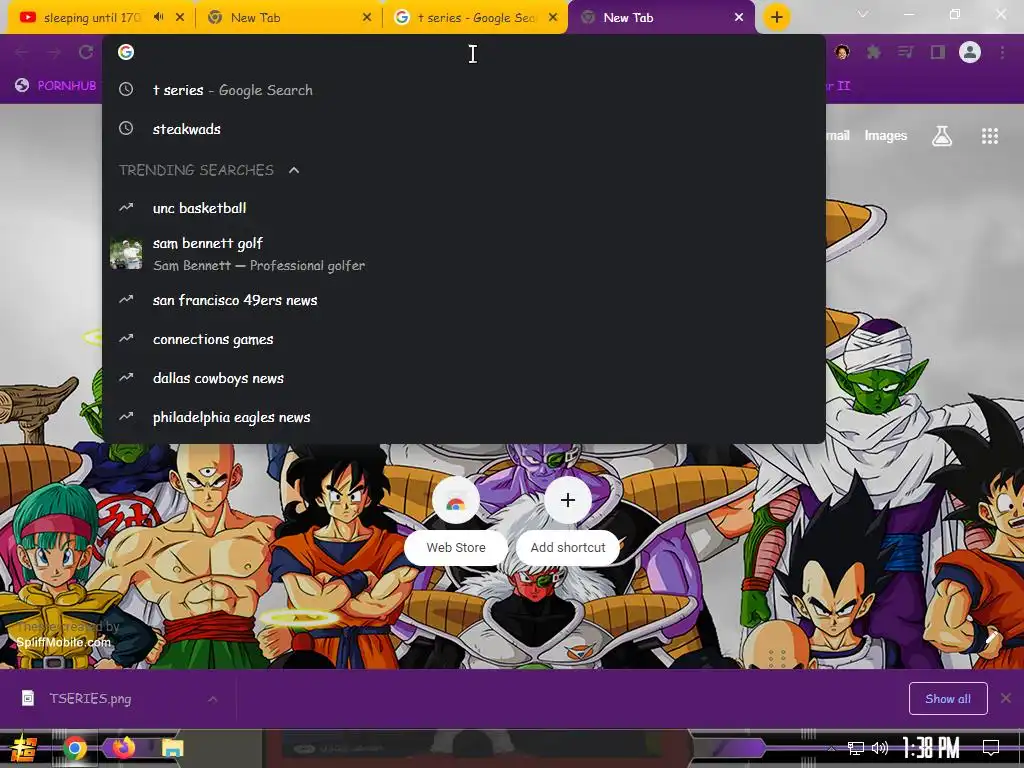The height and width of the screenshot is (768, 1024).
Task: Select the unc basketball trending search
Action: tap(464, 208)
